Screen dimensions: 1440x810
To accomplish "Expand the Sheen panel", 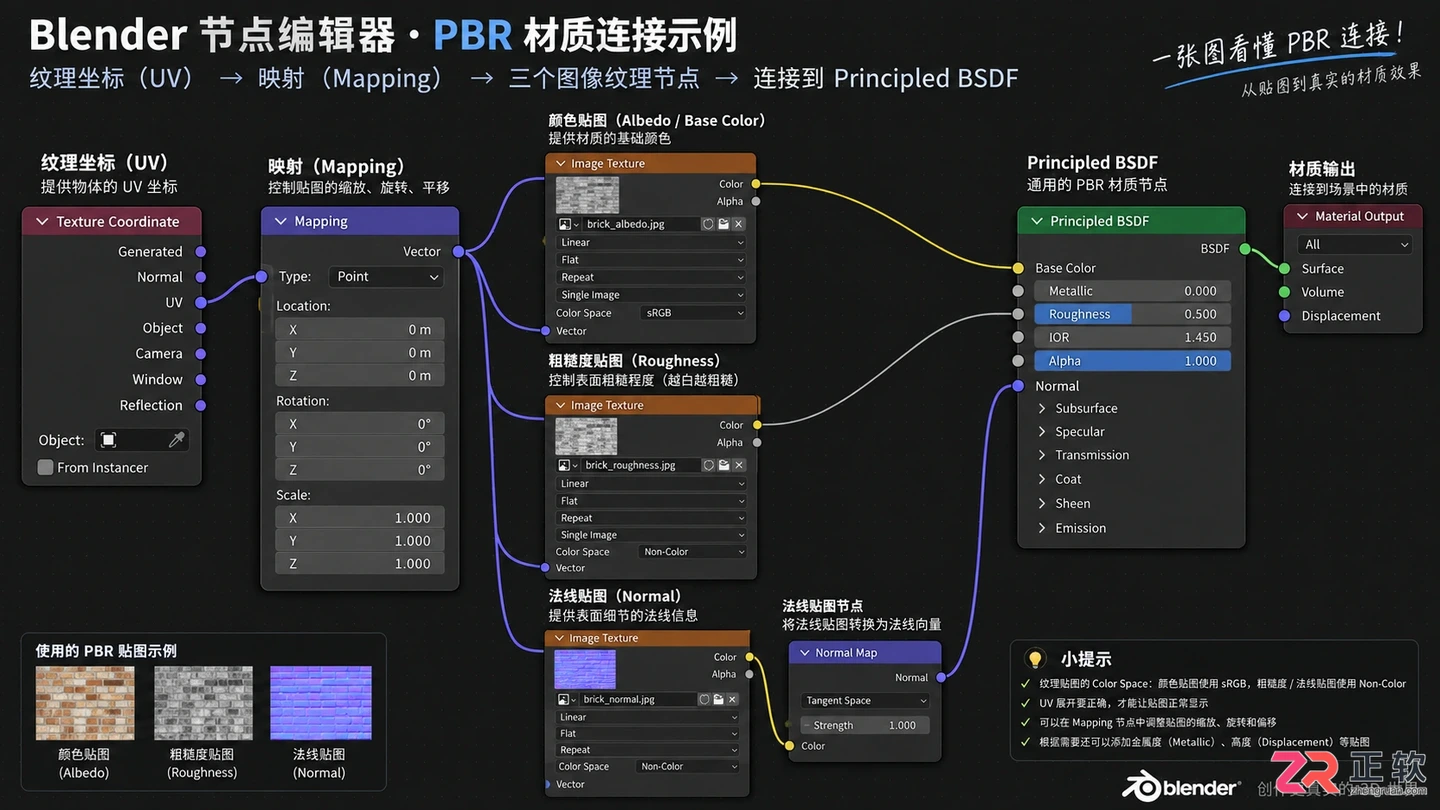I will (1042, 503).
